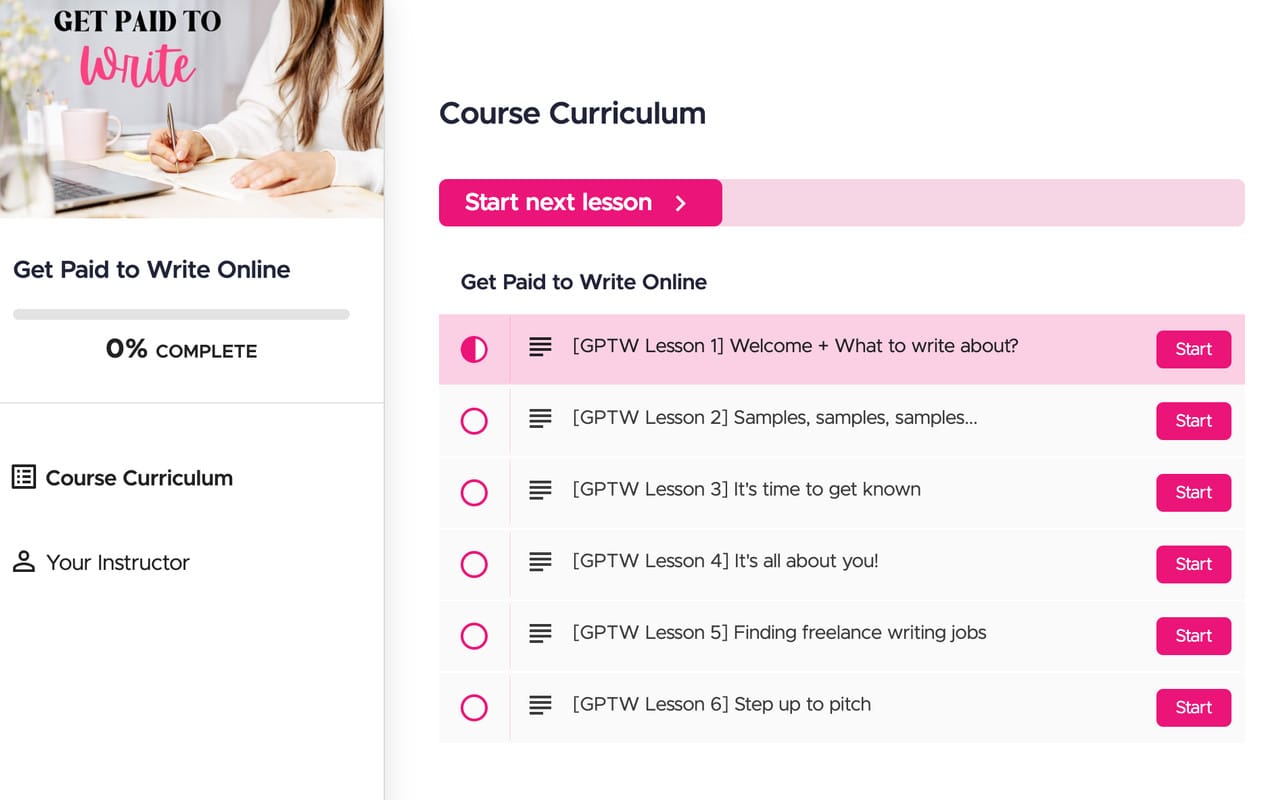Select the text lecture icon for Lesson 1
1280x800 pixels.
pyautogui.click(x=540, y=347)
